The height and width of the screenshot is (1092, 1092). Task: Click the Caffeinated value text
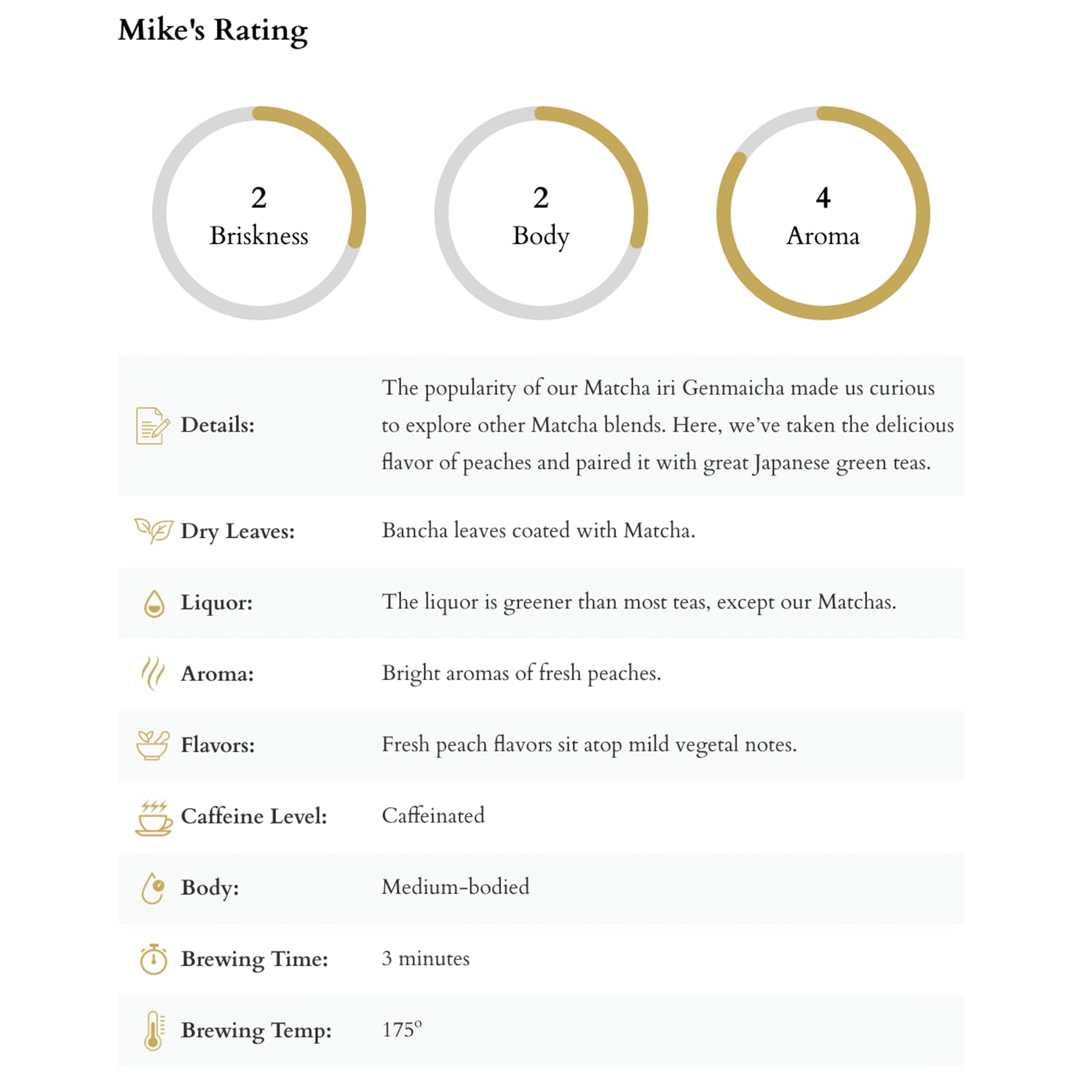click(x=433, y=815)
